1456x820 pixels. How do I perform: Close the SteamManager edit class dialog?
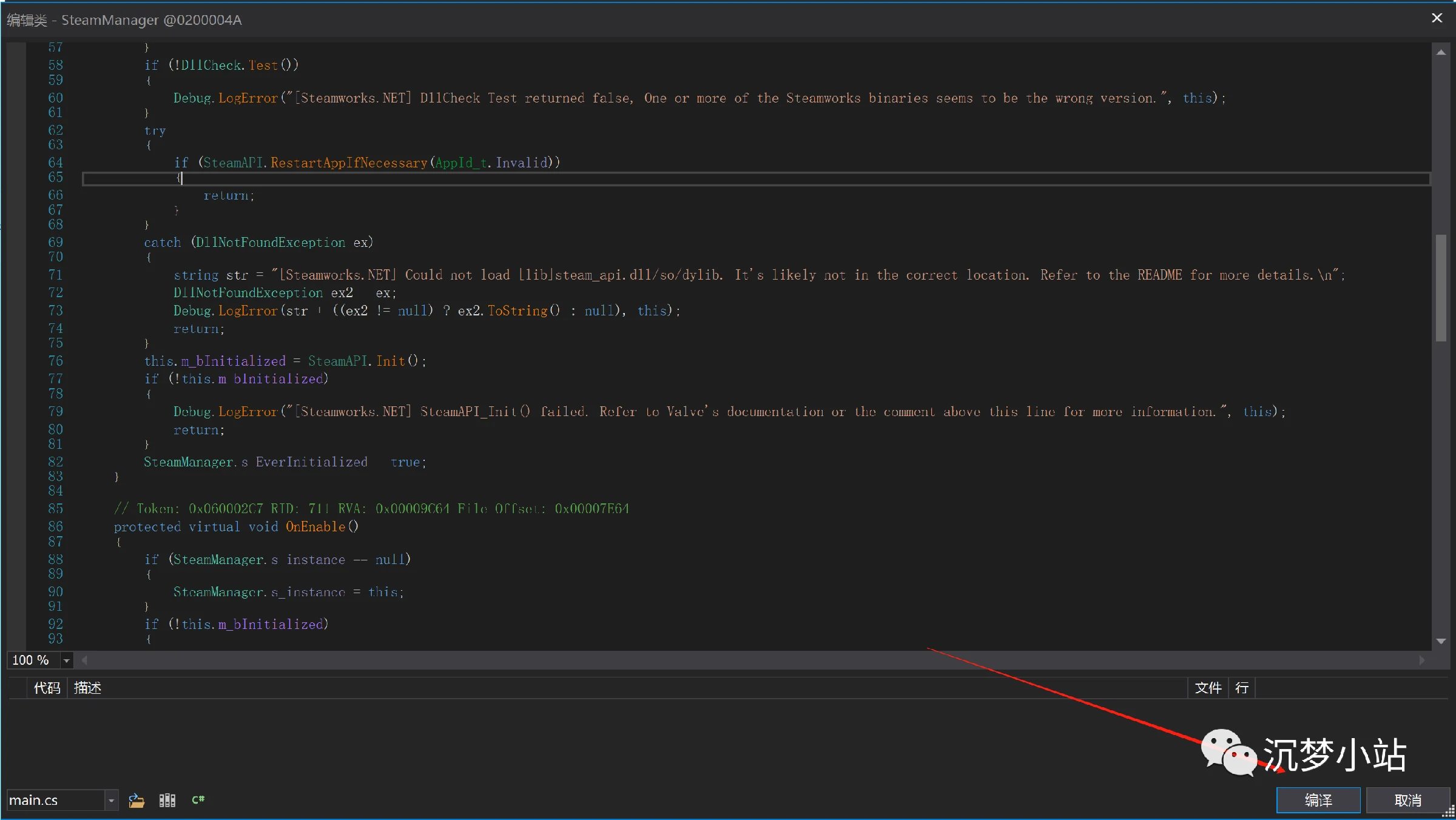(1437, 18)
